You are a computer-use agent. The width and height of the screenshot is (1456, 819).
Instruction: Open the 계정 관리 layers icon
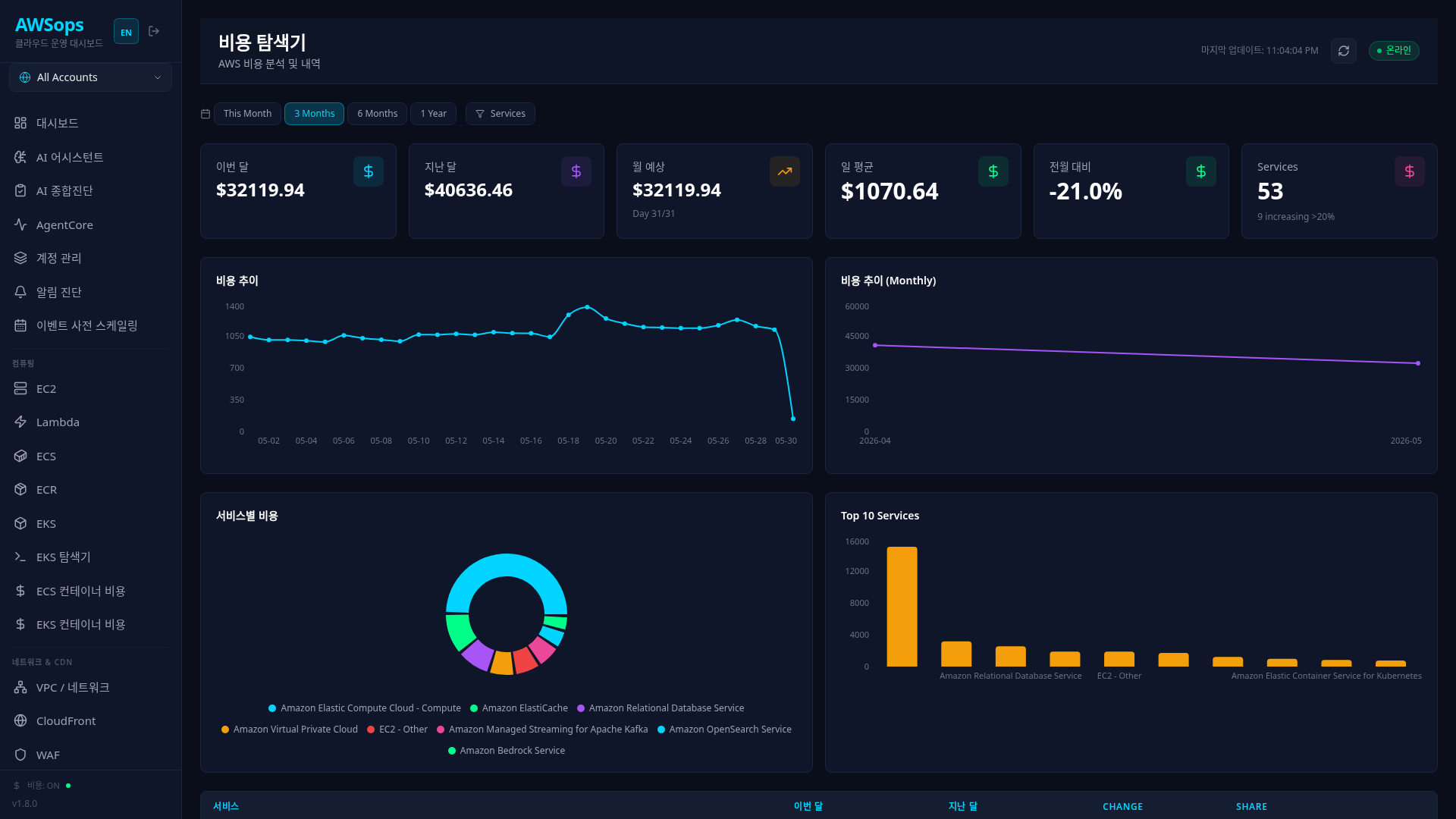coord(20,258)
